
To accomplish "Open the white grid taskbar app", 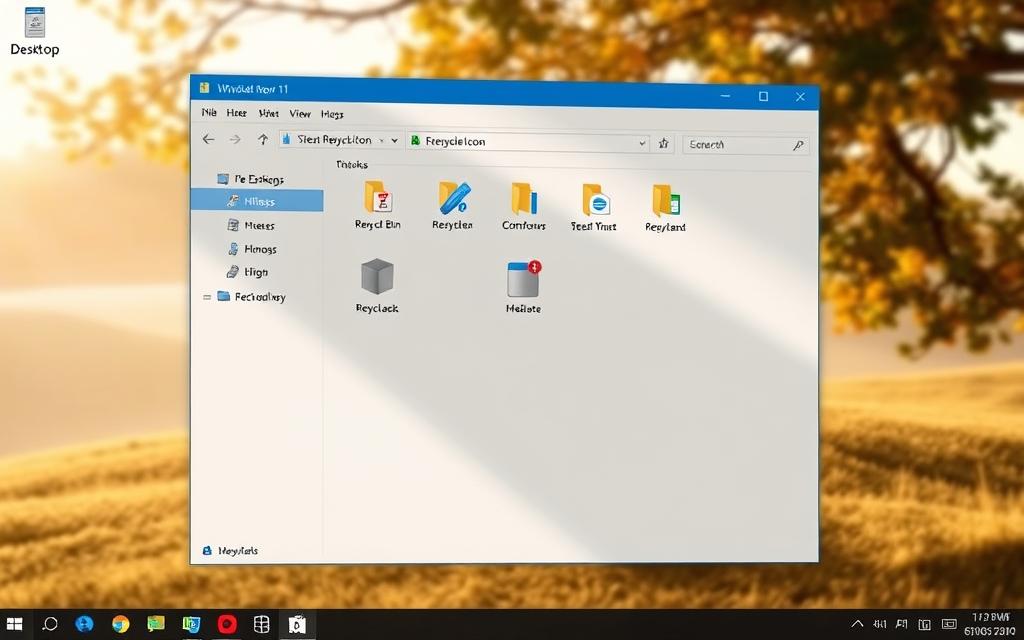I will [x=261, y=624].
